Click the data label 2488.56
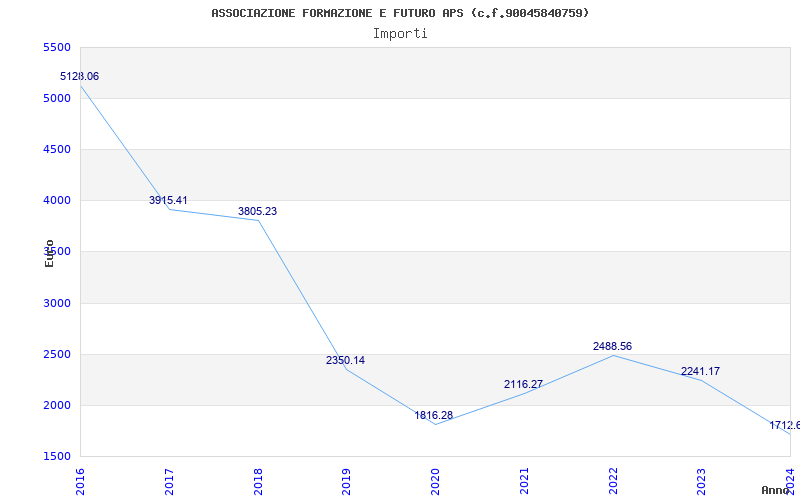 point(612,346)
